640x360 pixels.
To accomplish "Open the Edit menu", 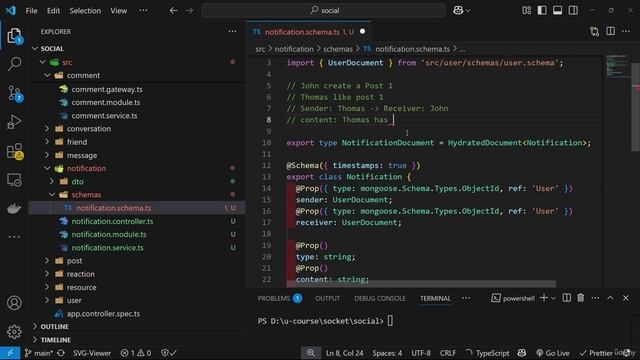I will 53,11.
